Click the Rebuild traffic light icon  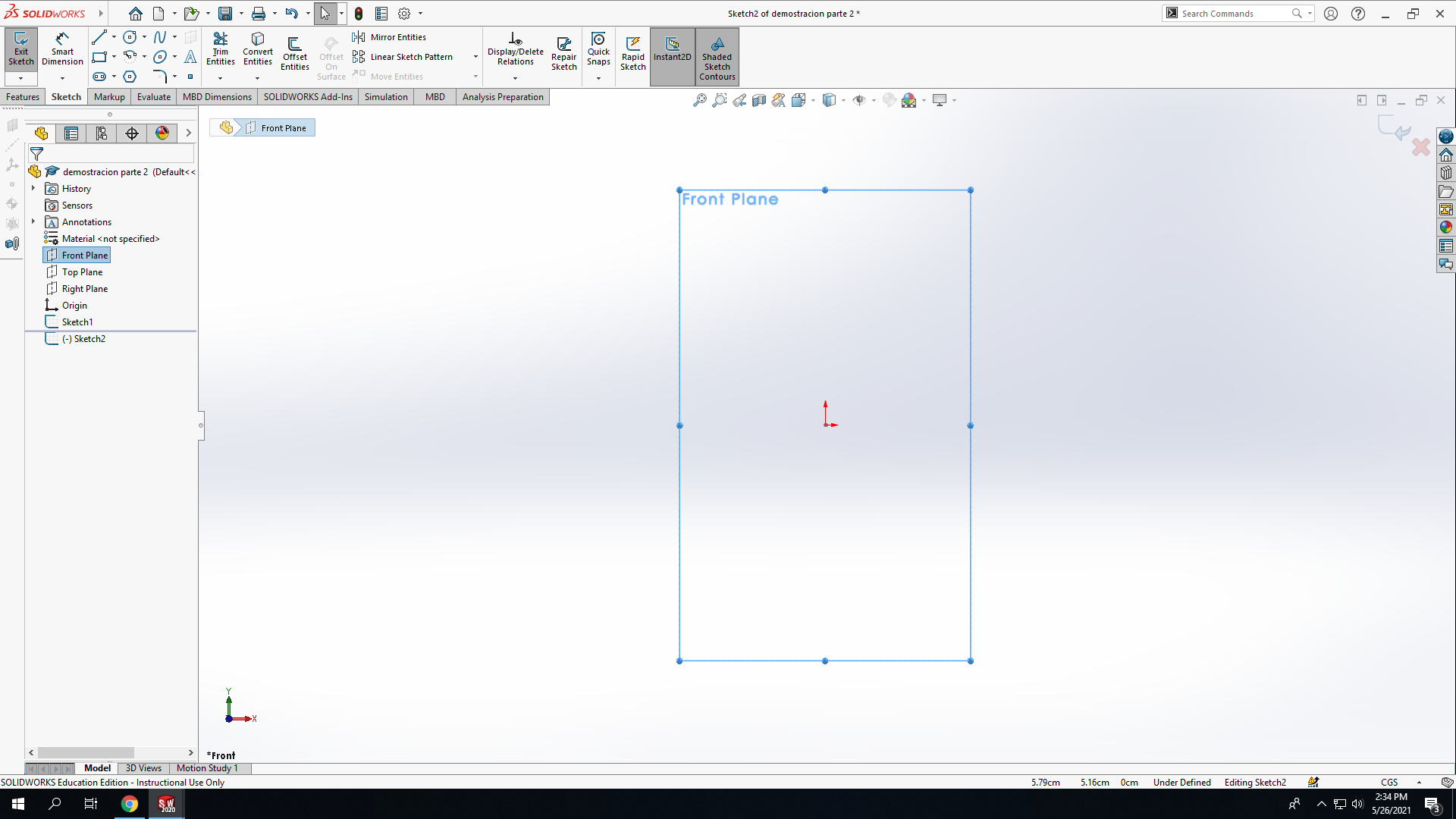point(359,14)
